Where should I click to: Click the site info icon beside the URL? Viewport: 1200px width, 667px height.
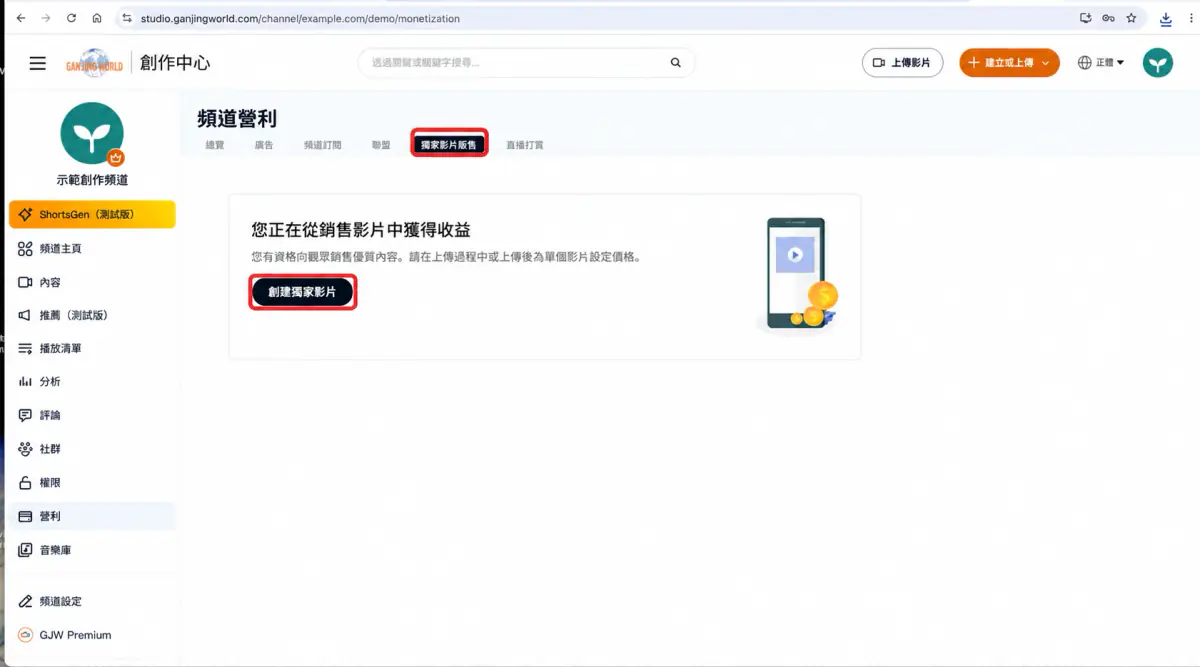tap(126, 18)
